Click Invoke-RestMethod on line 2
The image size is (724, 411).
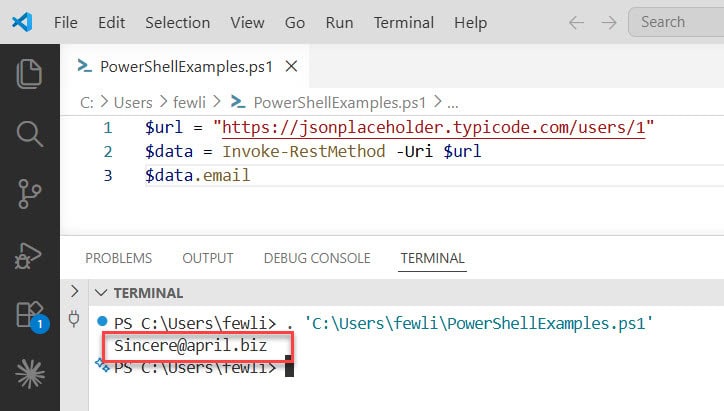[x=304, y=151]
